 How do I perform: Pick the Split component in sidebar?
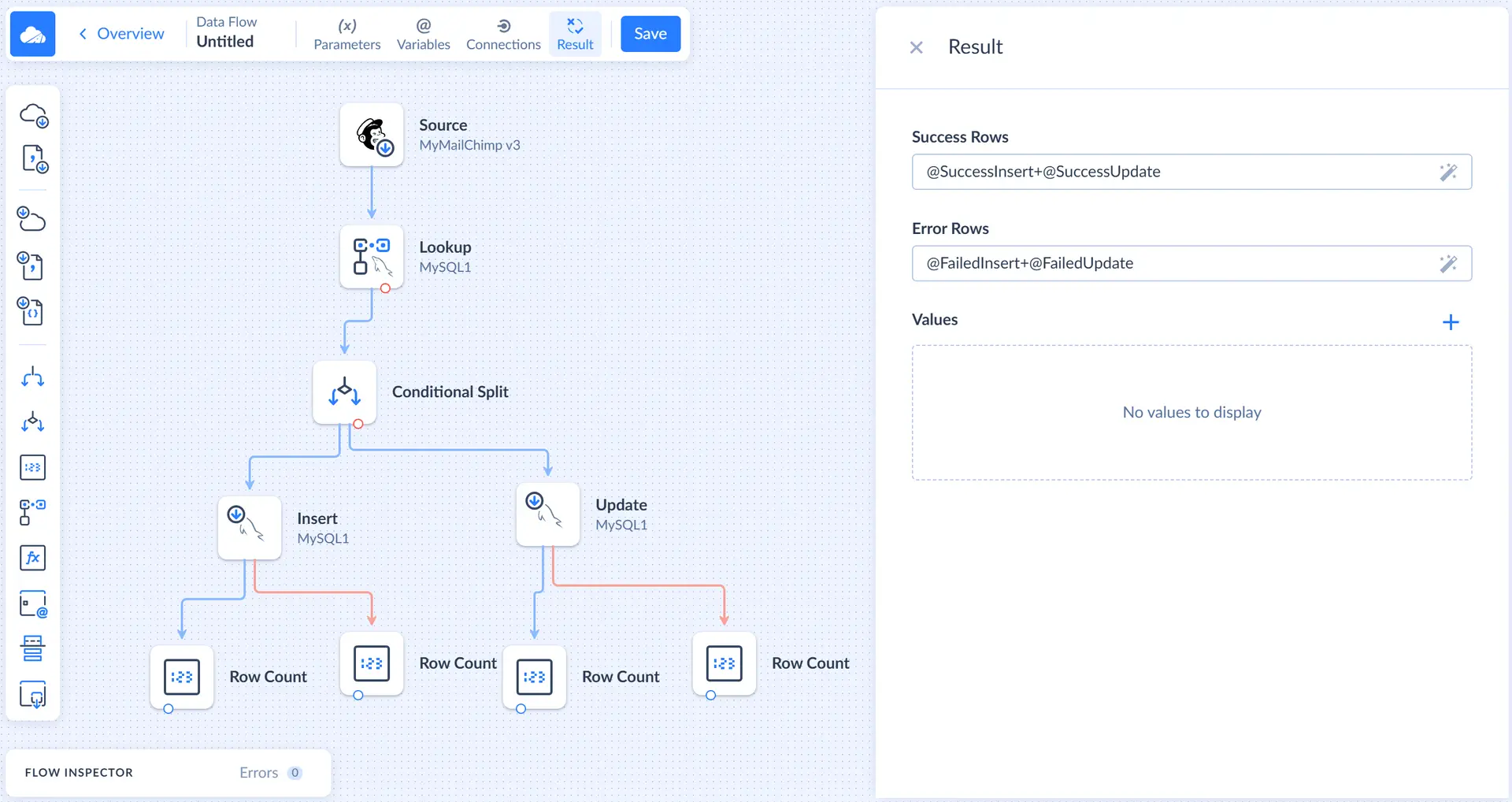pyautogui.click(x=33, y=377)
